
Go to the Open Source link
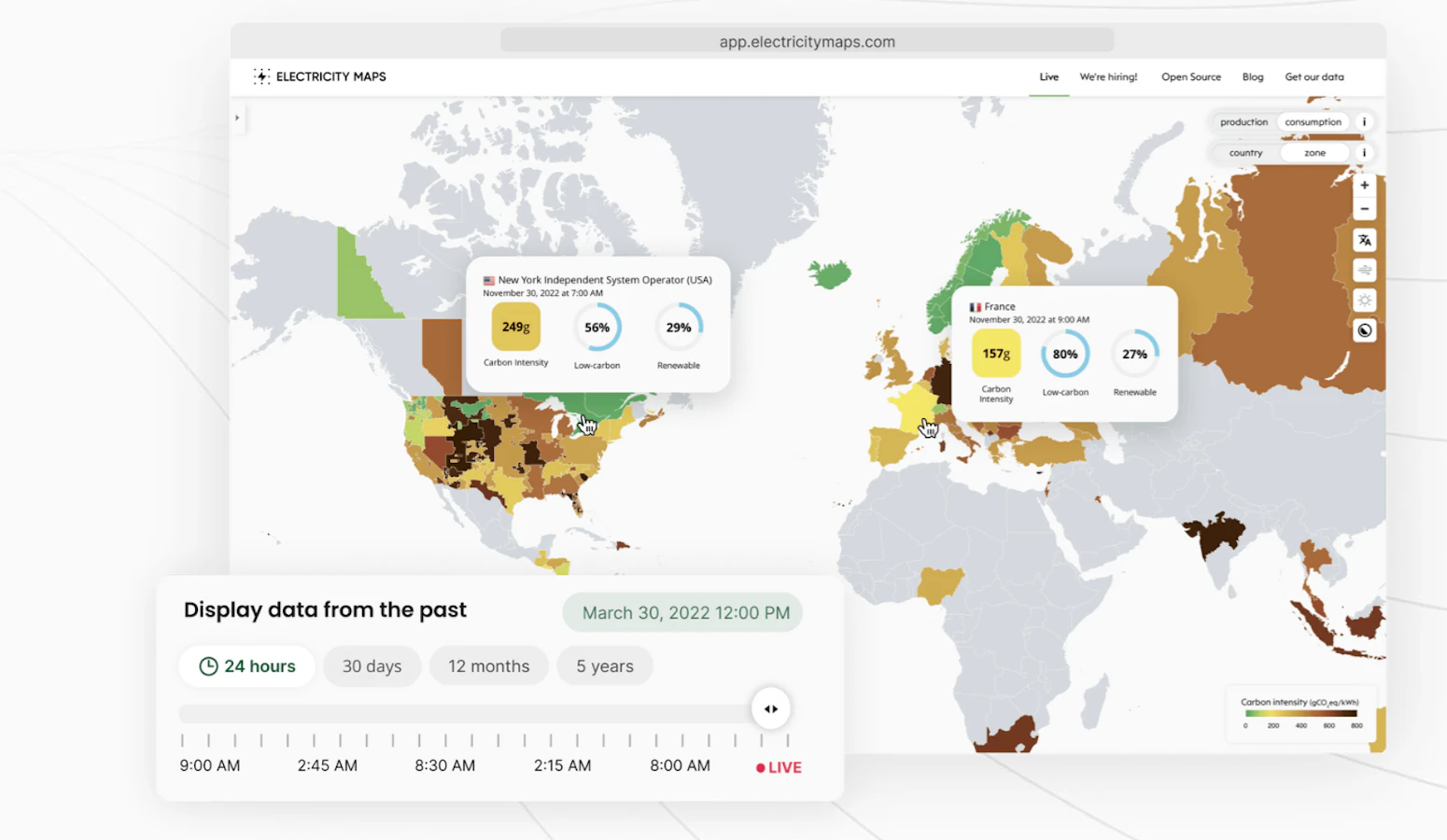1191,77
